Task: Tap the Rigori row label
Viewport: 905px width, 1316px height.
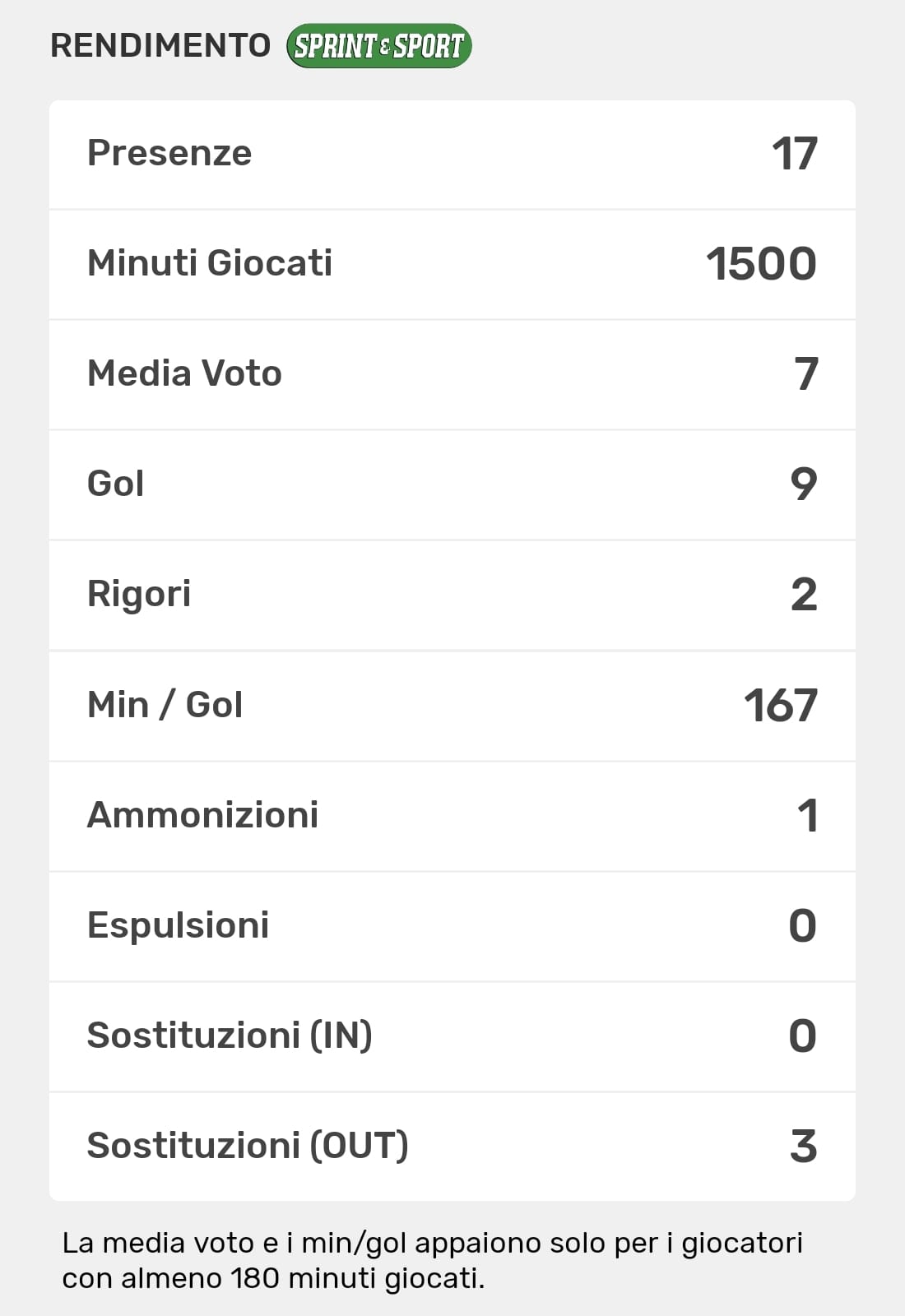Action: pos(139,594)
